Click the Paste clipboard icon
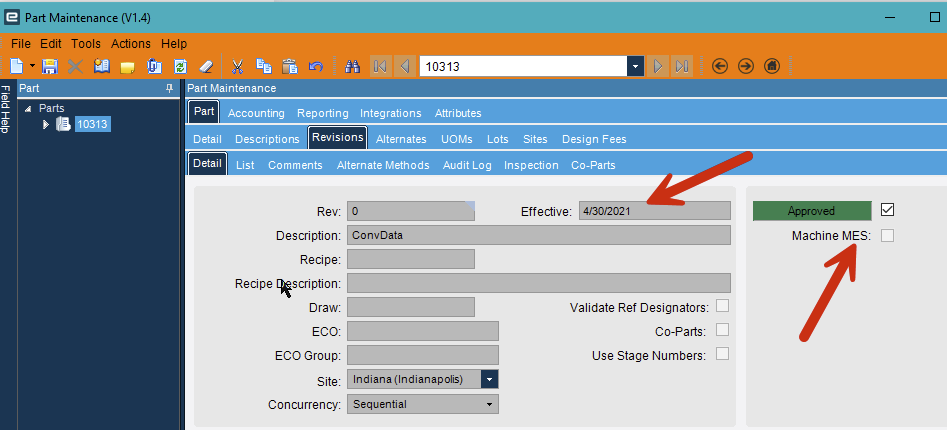 coord(290,66)
